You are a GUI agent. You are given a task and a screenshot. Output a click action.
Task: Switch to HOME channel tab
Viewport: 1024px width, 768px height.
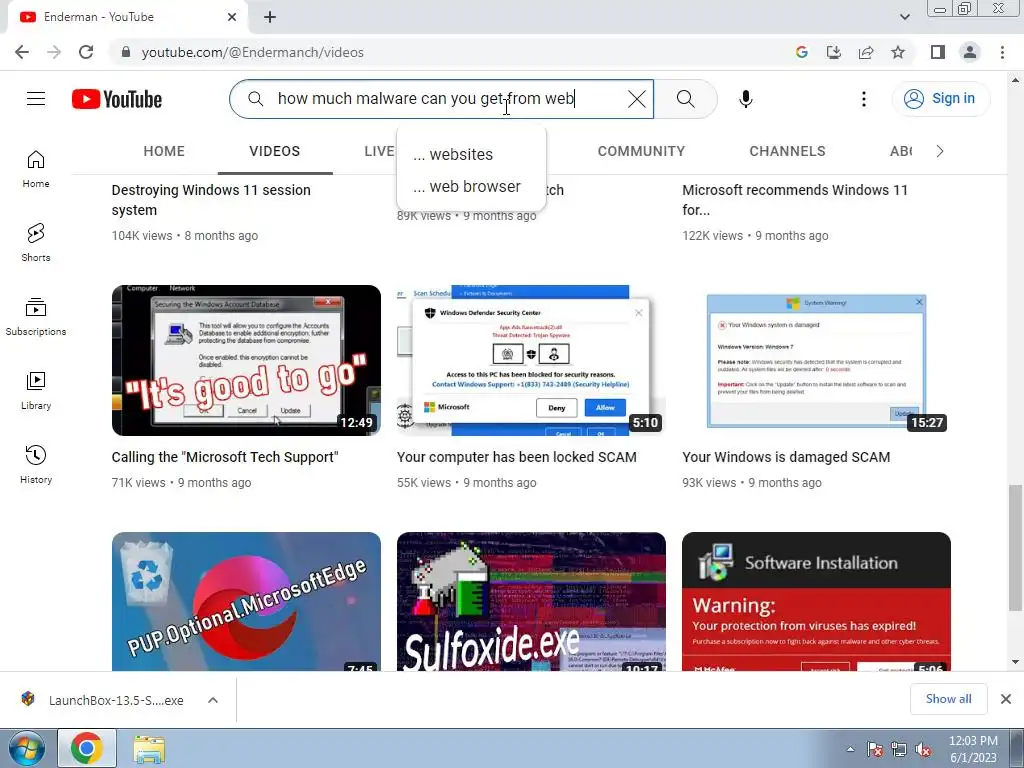point(164,152)
